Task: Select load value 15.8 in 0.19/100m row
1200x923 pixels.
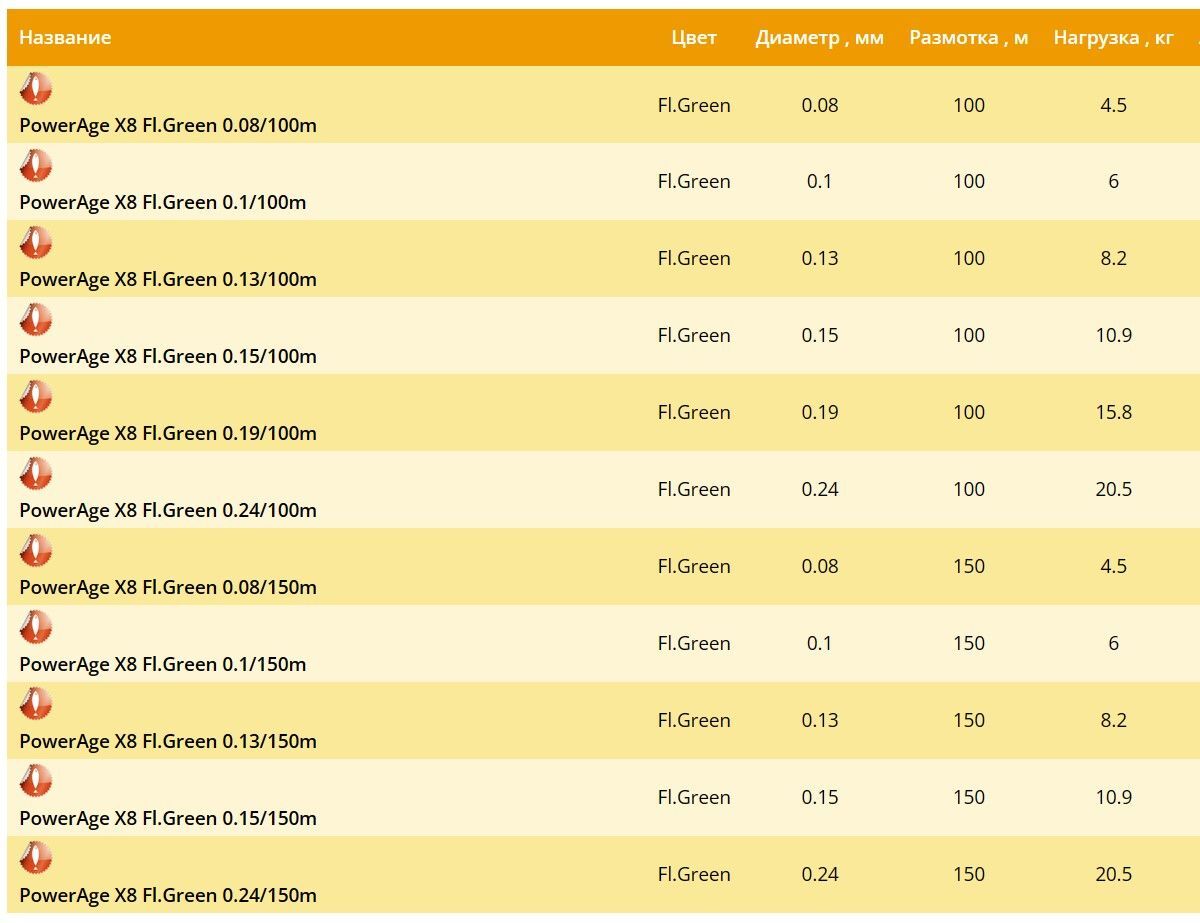Action: pos(1114,413)
